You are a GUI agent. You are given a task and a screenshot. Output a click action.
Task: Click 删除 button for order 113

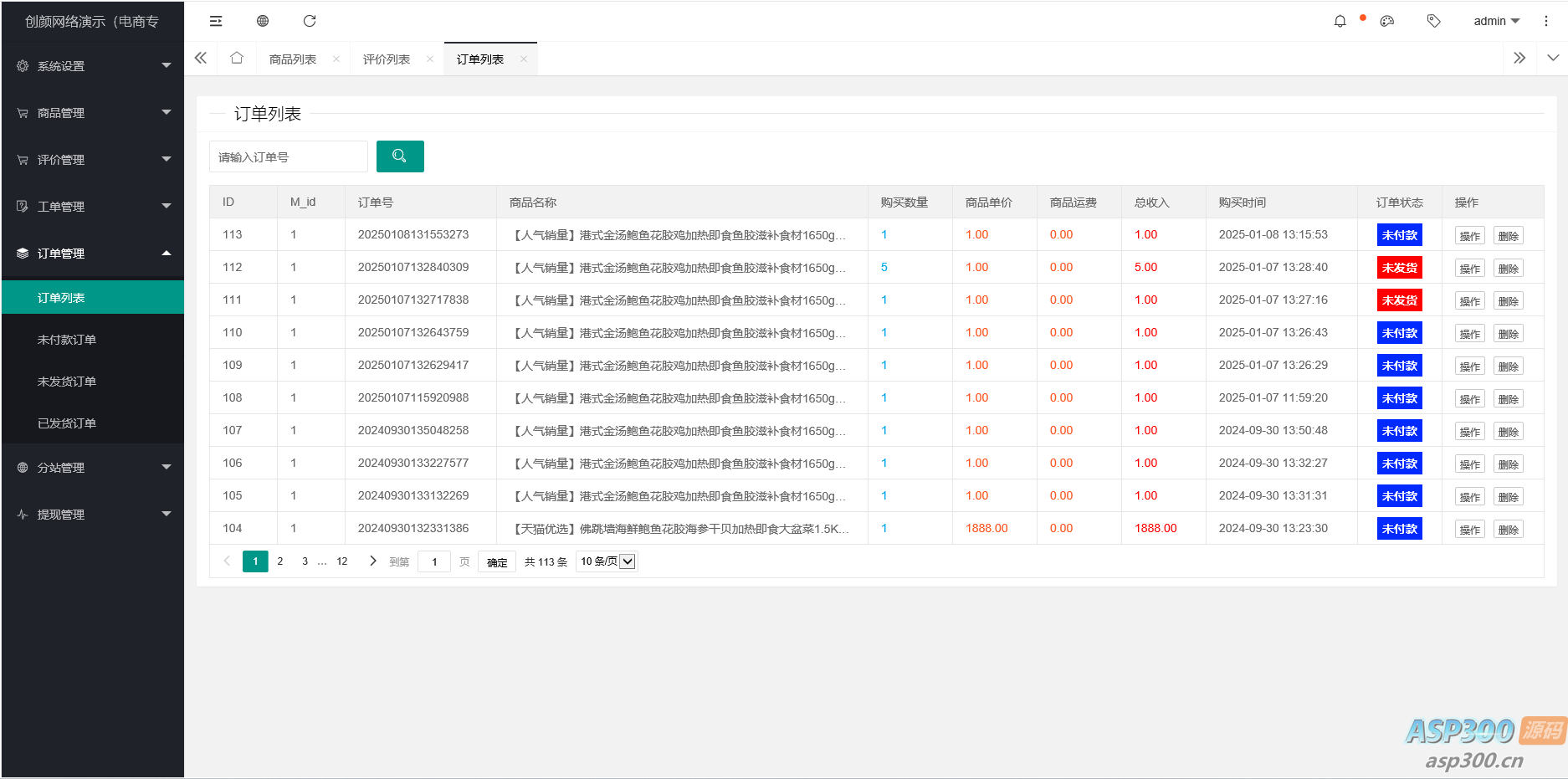(1508, 236)
